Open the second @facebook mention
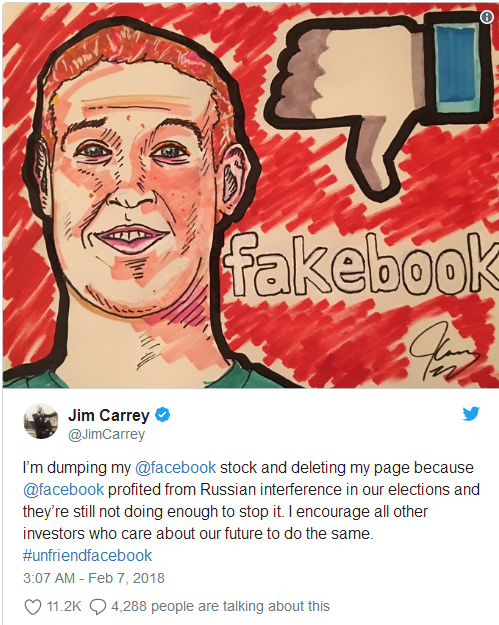This screenshot has height=625, width=499. point(63,489)
